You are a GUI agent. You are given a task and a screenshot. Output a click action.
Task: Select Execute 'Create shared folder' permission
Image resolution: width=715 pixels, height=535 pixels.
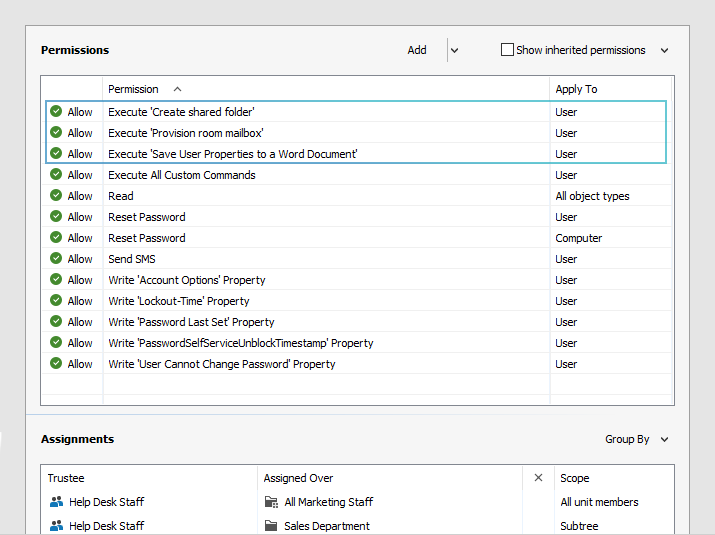(x=181, y=112)
